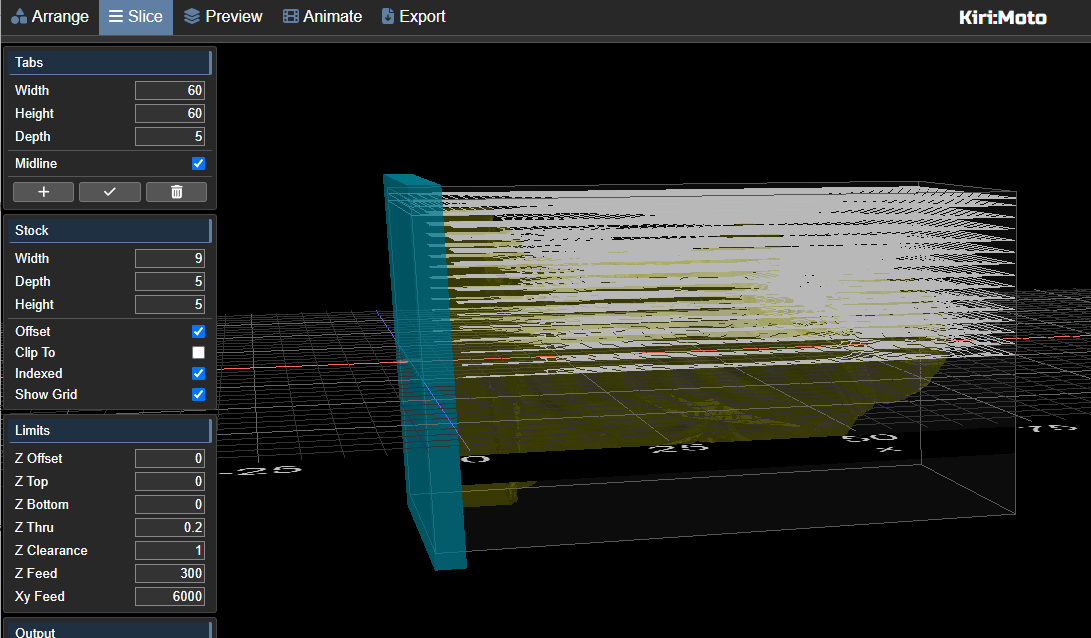Screen dimensions: 1091x638
Task: Collapse the Stock panel header
Action: click(x=109, y=230)
